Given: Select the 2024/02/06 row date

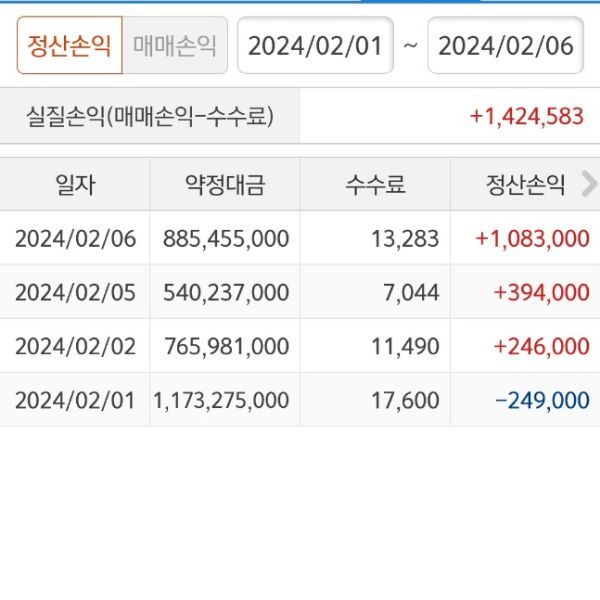Looking at the screenshot, I should [x=75, y=238].
